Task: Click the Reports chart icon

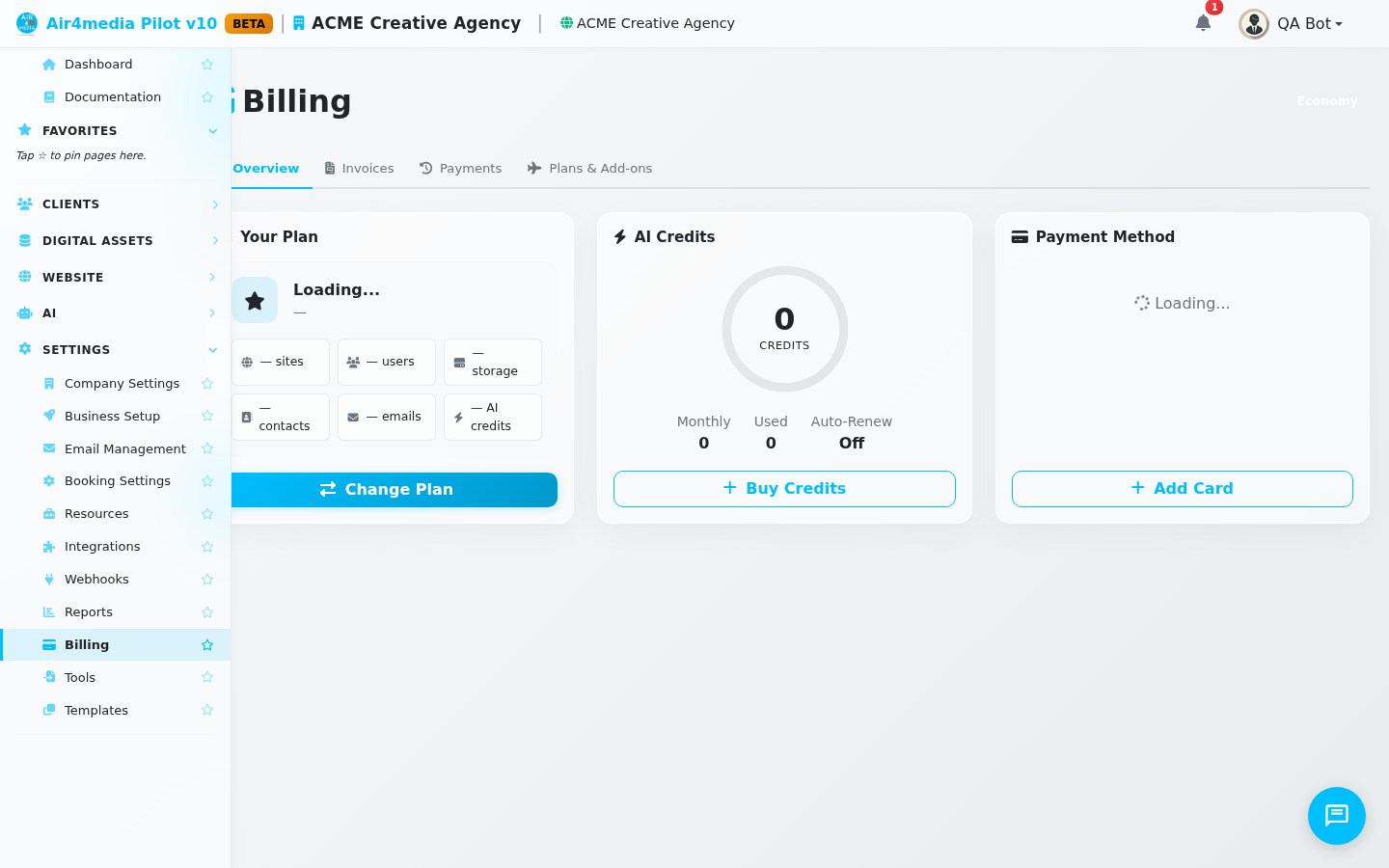Action: pos(49,612)
